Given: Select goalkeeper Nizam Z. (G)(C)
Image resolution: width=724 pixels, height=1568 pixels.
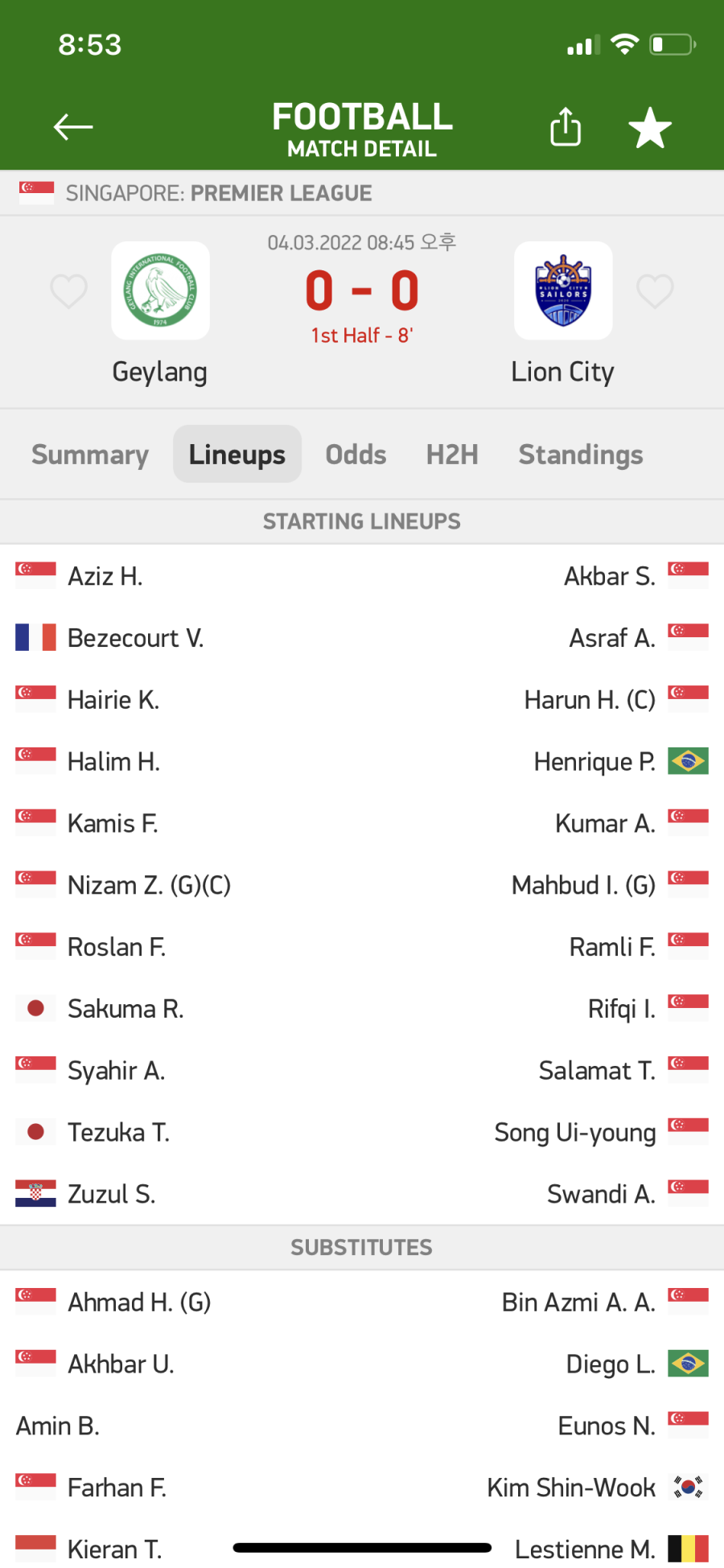Looking at the screenshot, I should (x=149, y=885).
